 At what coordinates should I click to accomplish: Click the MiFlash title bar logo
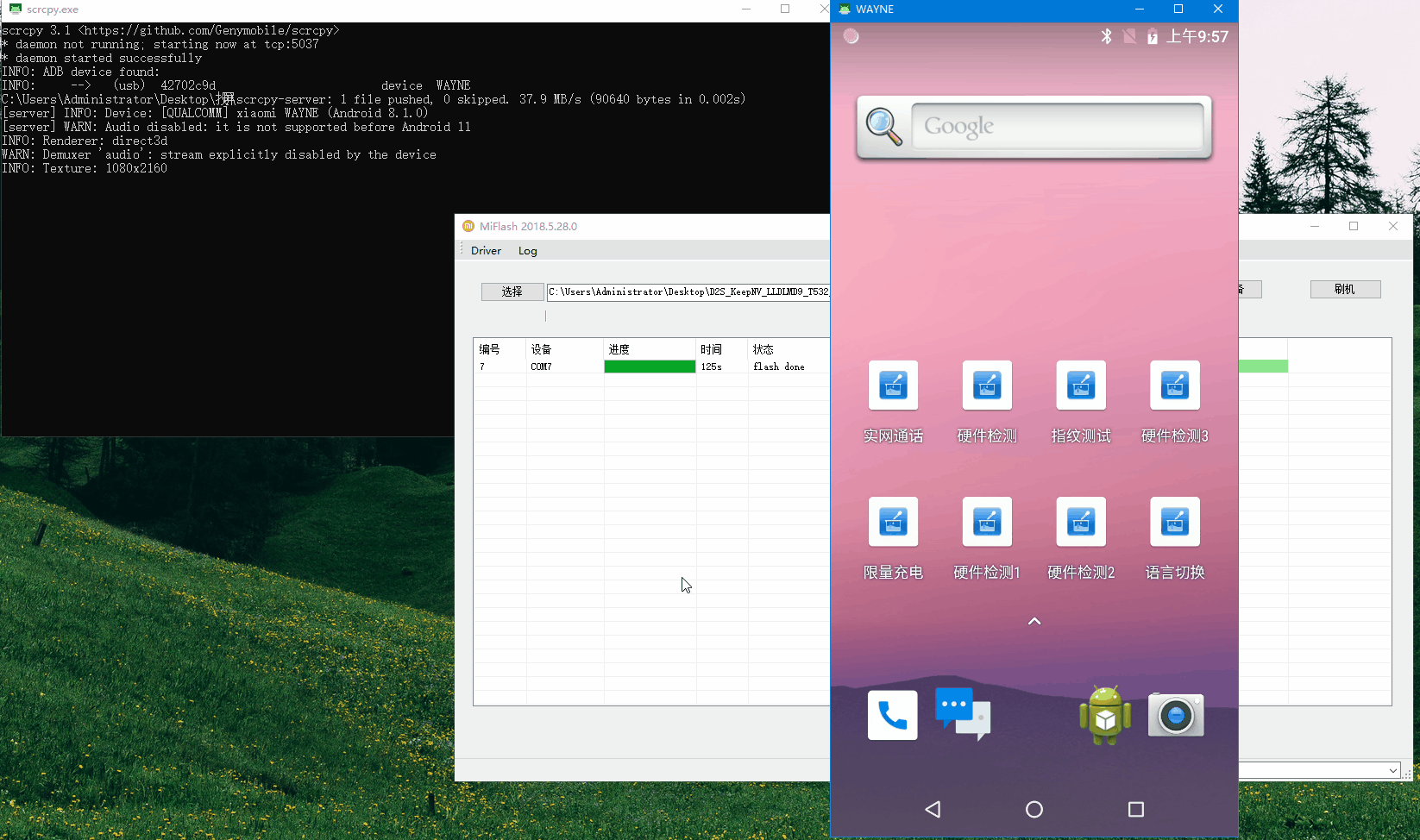point(468,226)
